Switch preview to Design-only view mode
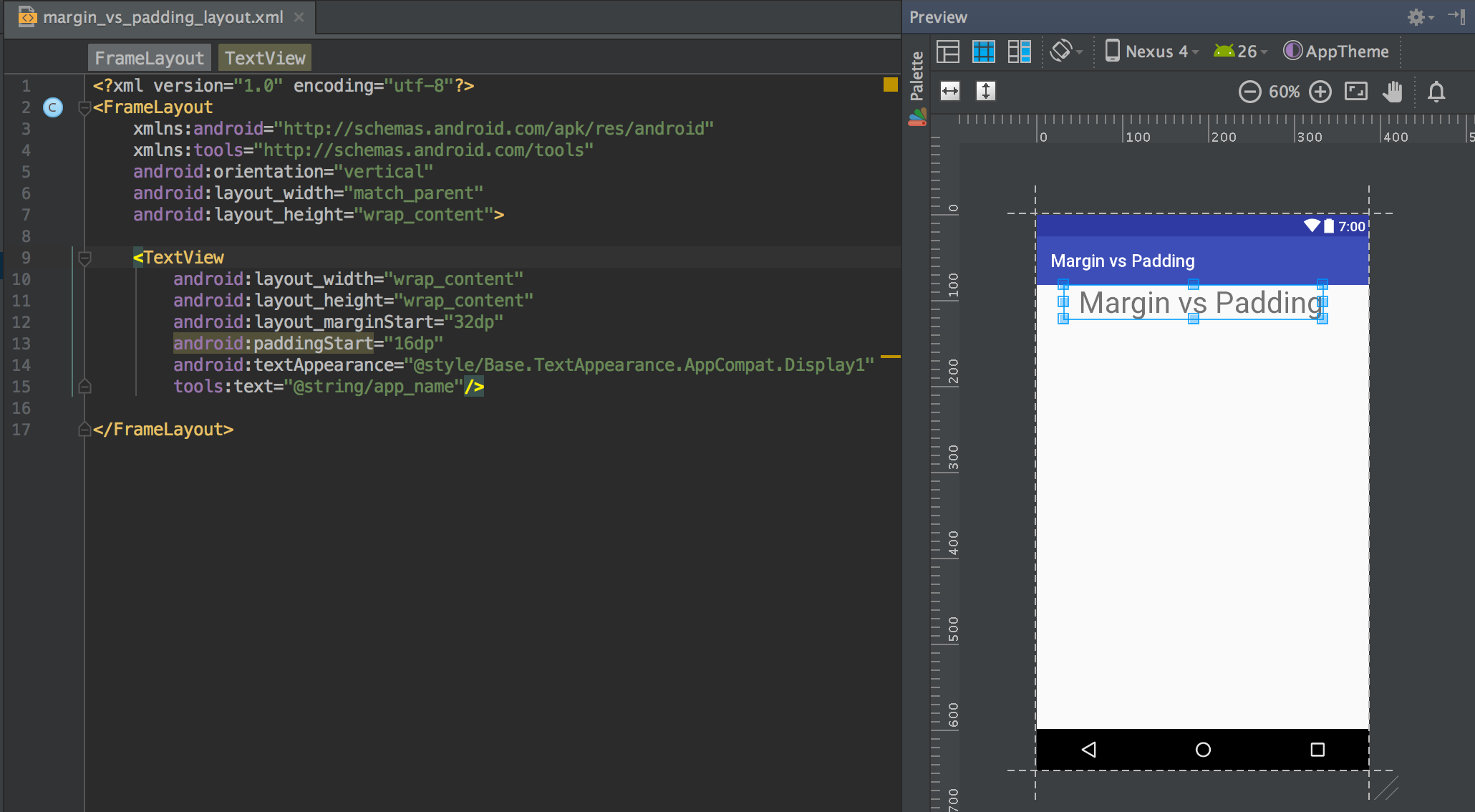Viewport: 1475px width, 812px height. 947,51
